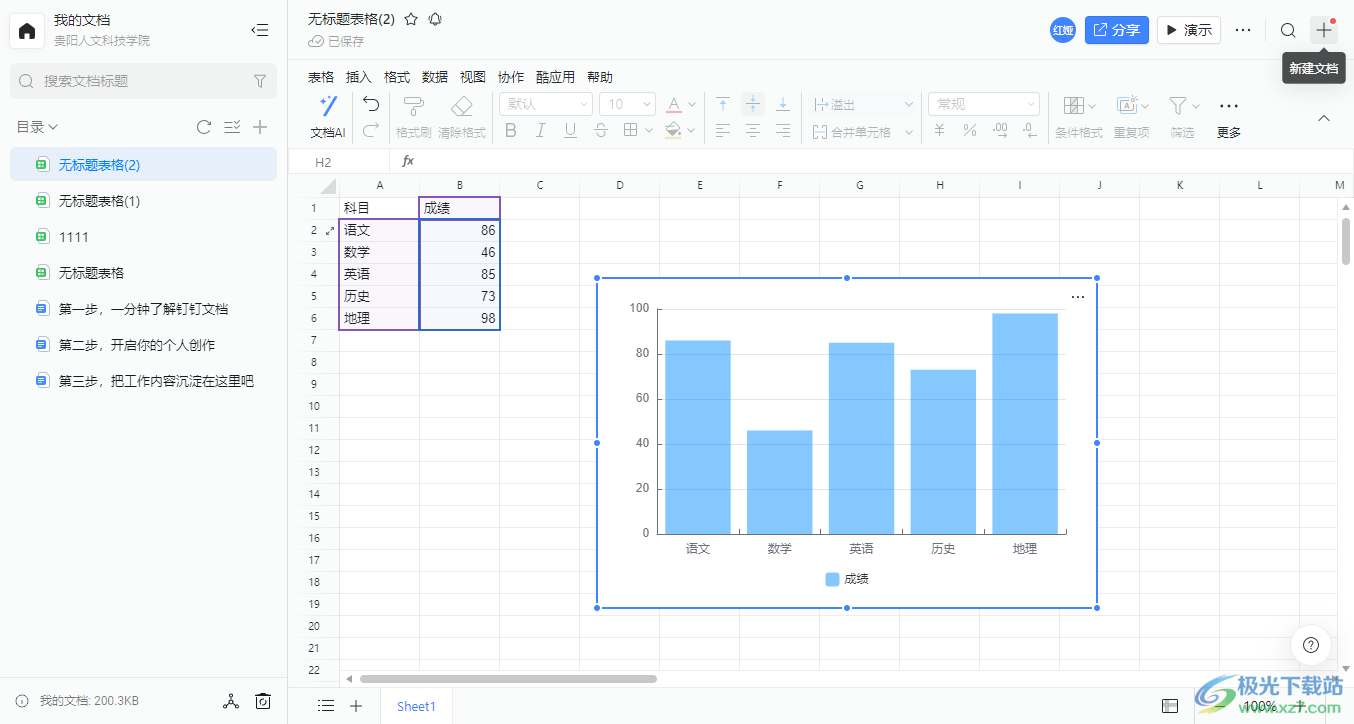1354x724 pixels.
Task: Open 条件格式 conditional formatting
Action: click(1079, 116)
